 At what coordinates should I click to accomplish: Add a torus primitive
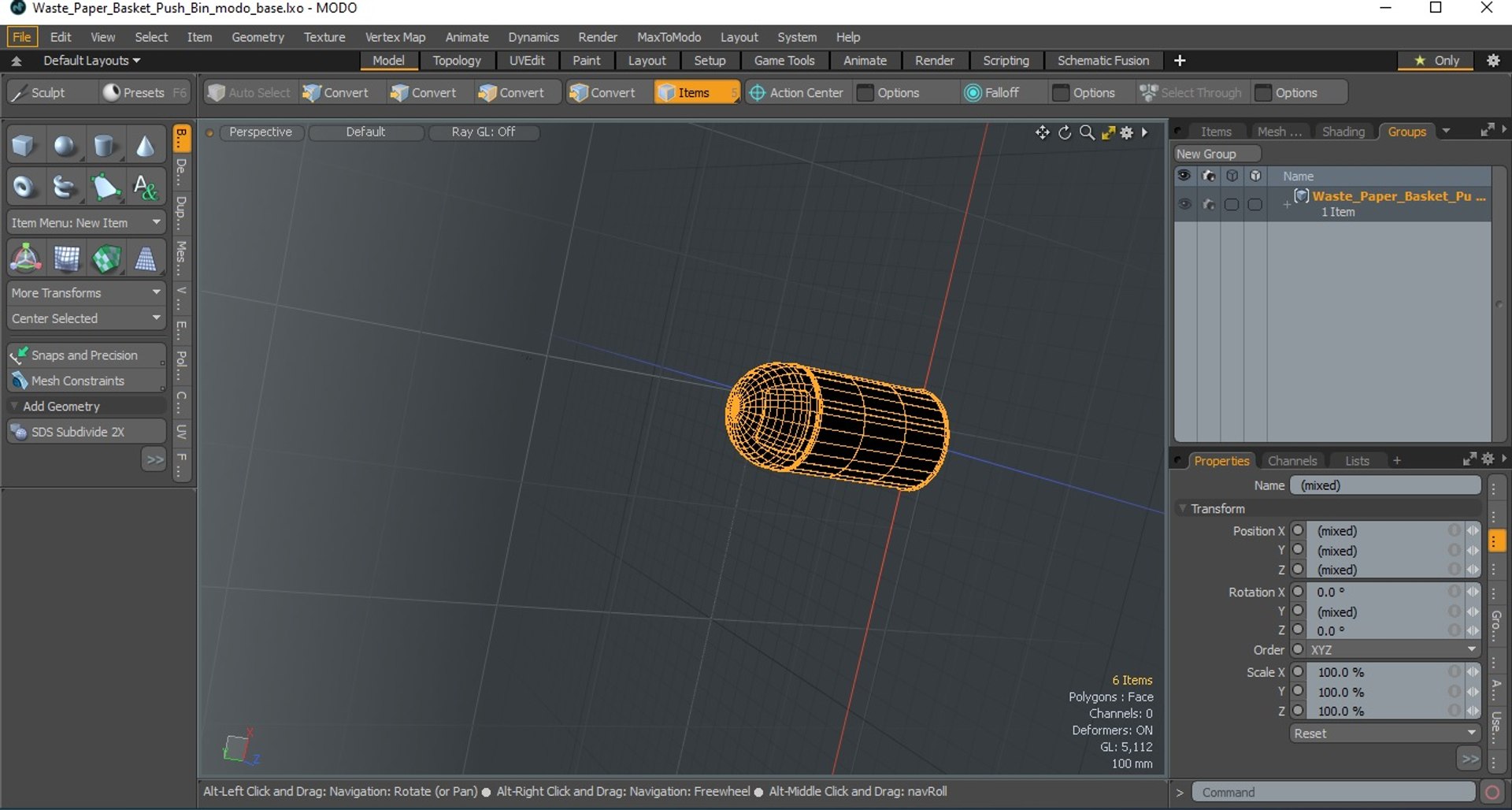24,188
